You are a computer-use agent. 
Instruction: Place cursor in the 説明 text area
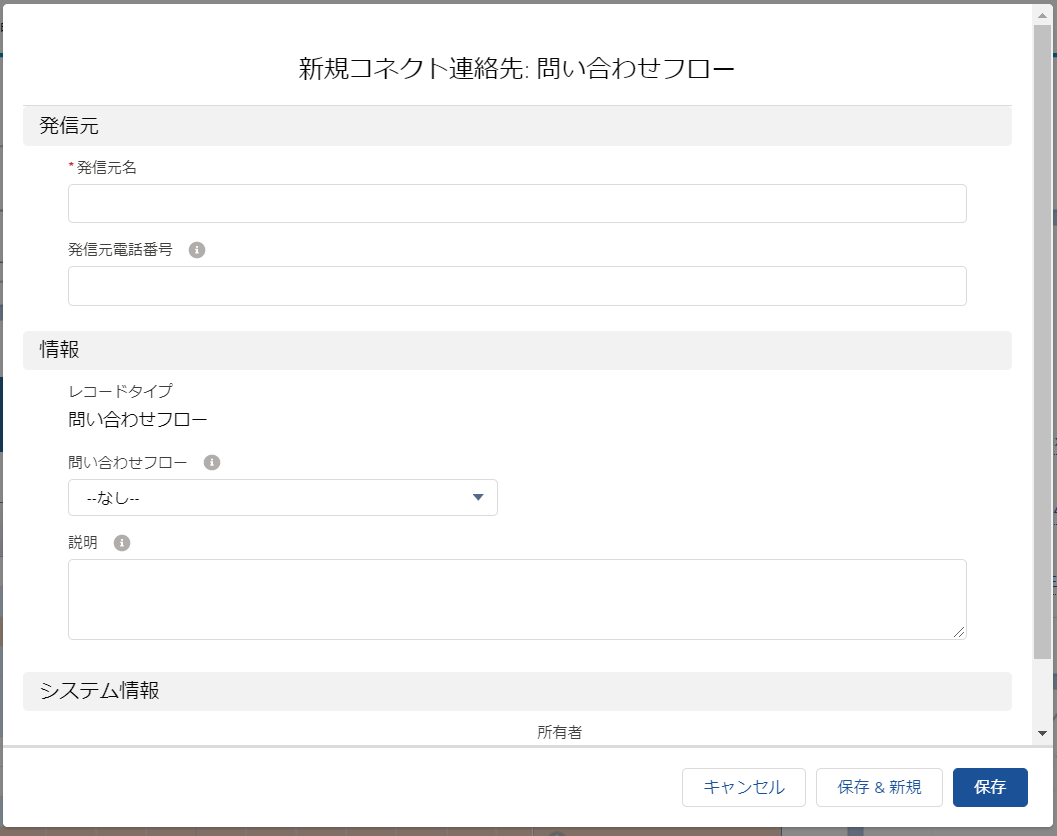pos(517,599)
